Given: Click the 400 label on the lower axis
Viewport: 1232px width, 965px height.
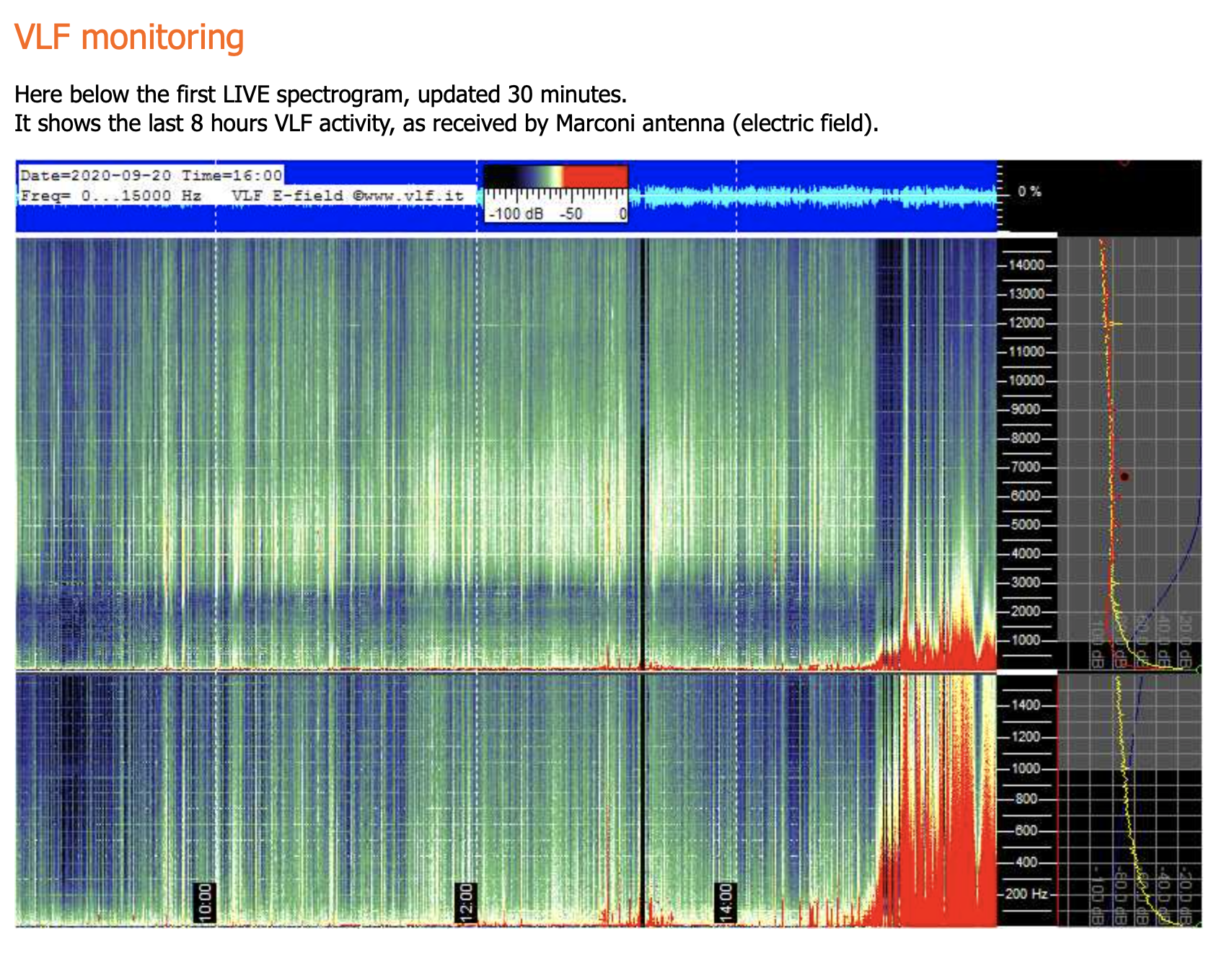Looking at the screenshot, I should pos(1026,863).
